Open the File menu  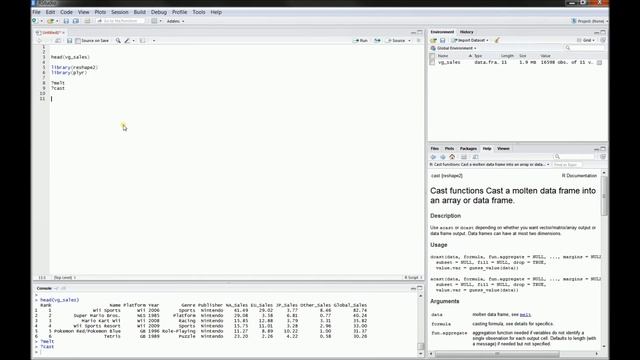36,12
